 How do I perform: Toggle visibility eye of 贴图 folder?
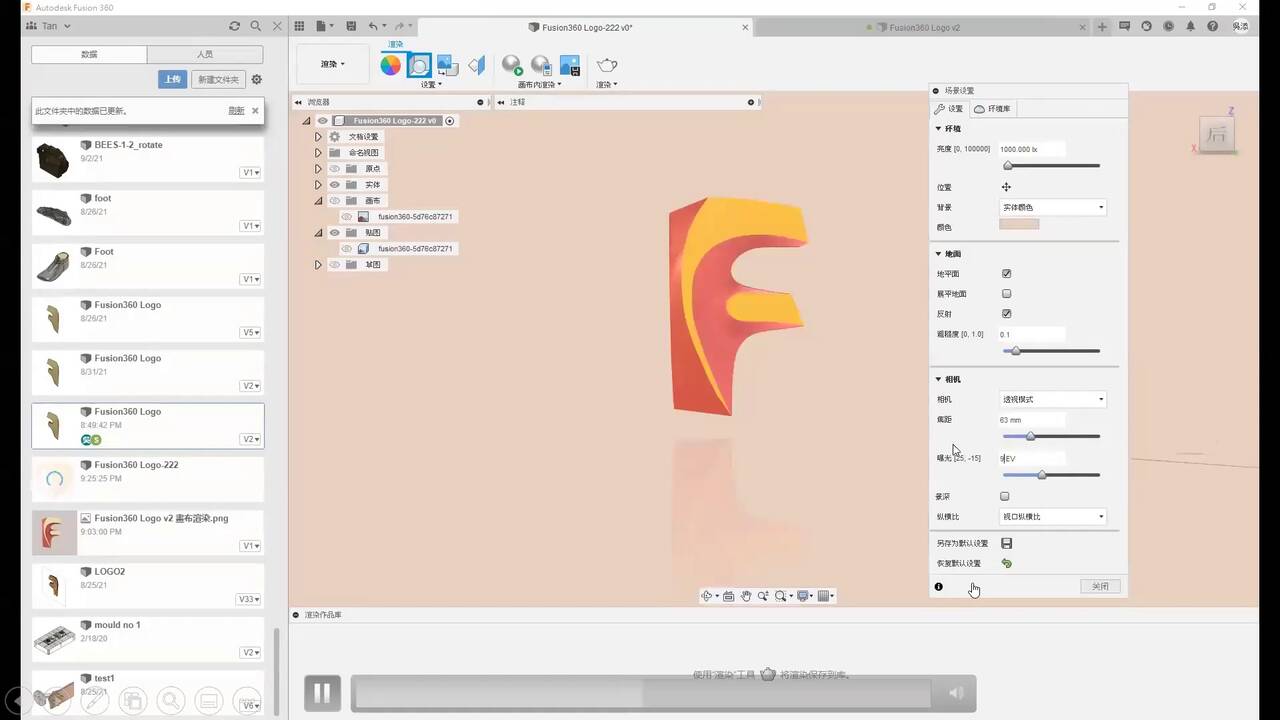(x=335, y=233)
